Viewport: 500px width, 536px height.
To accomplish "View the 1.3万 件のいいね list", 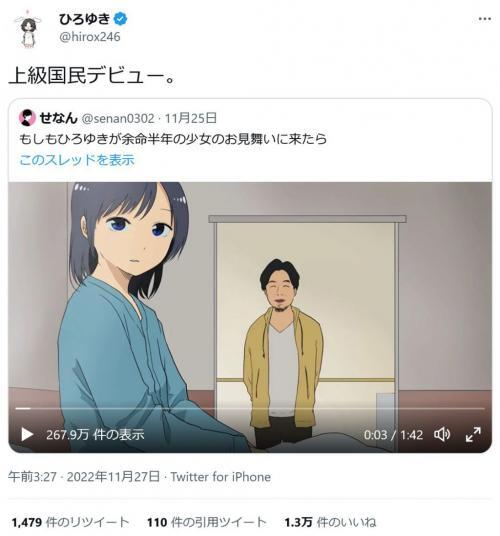I will pyautogui.click(x=330, y=522).
